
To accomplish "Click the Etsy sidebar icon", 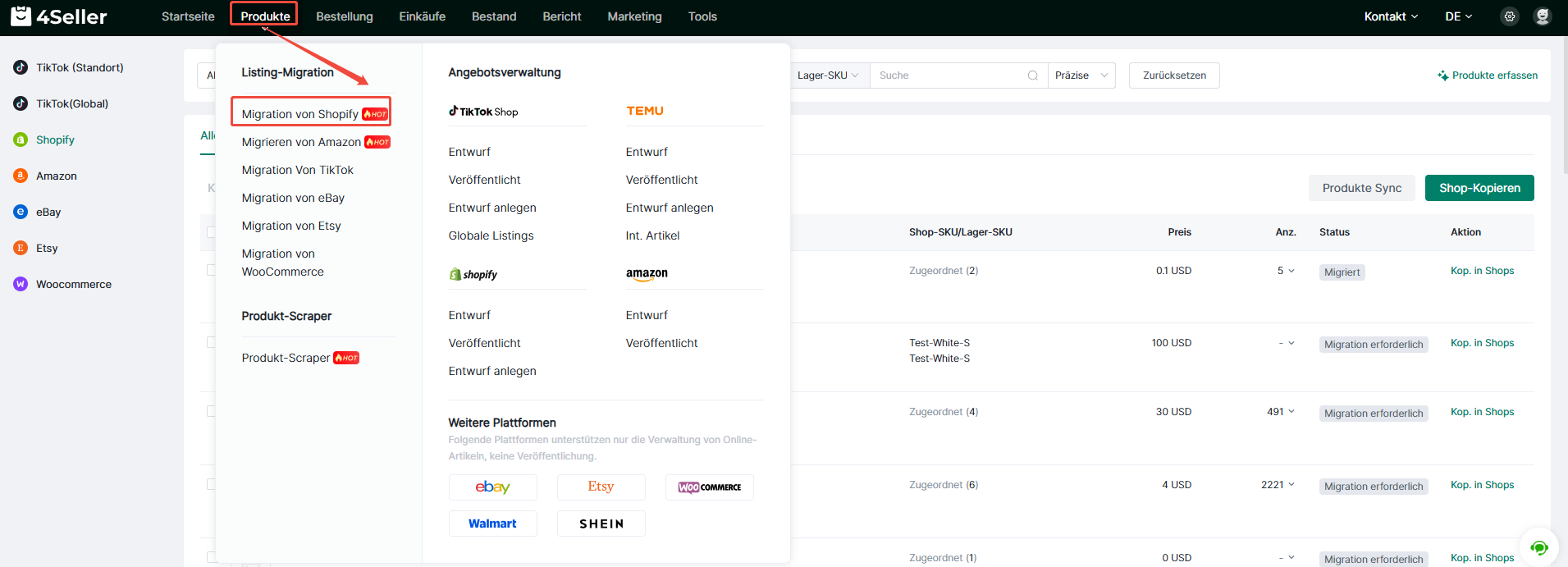I will click(x=21, y=248).
